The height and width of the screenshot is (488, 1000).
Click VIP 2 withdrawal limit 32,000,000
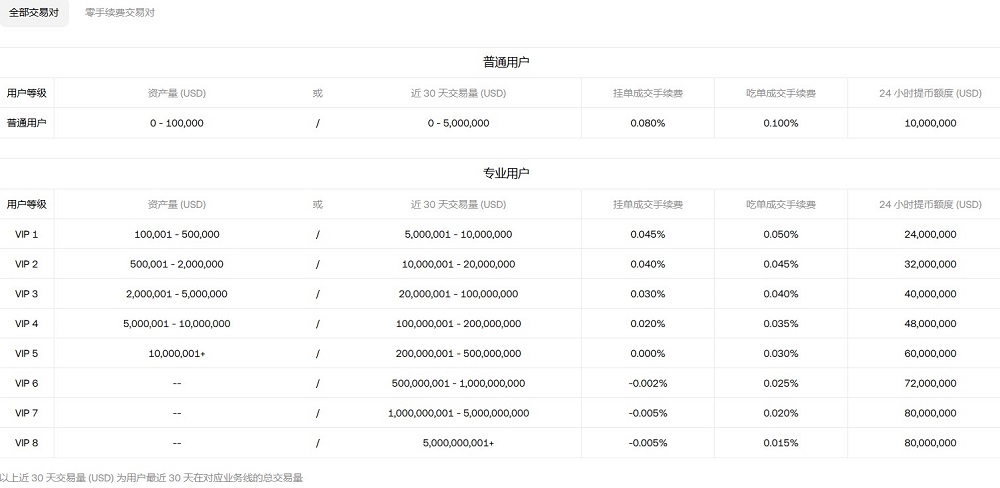(x=930, y=264)
